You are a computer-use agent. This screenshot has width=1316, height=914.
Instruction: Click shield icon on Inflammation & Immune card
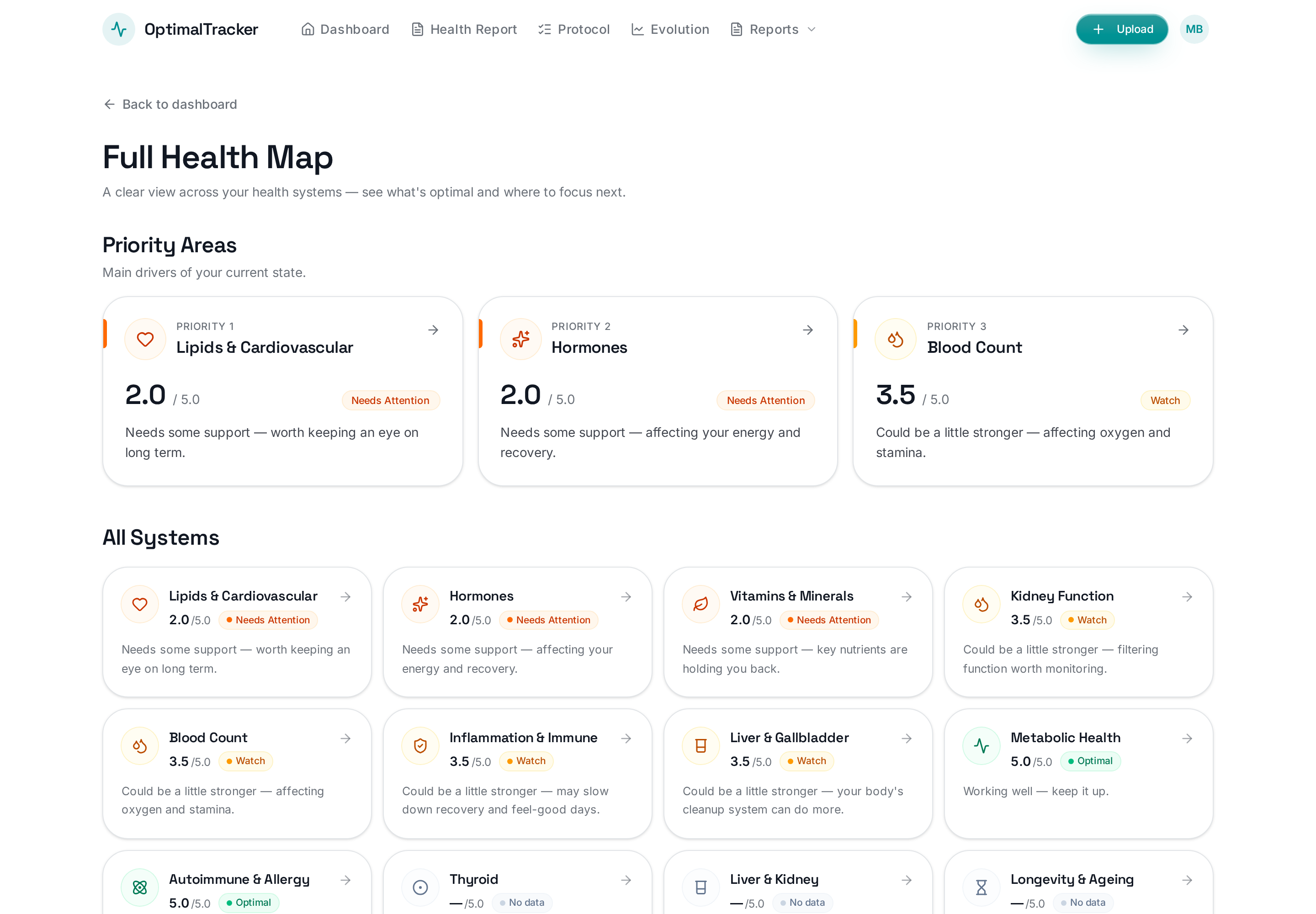pyautogui.click(x=420, y=746)
